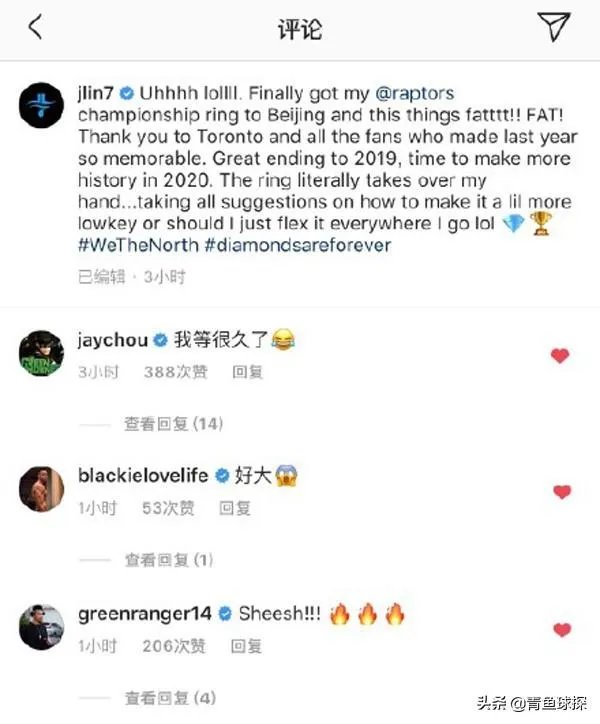Expand 查看回复 (1) under blackielovelife
This screenshot has width=600, height=724.
(169, 560)
